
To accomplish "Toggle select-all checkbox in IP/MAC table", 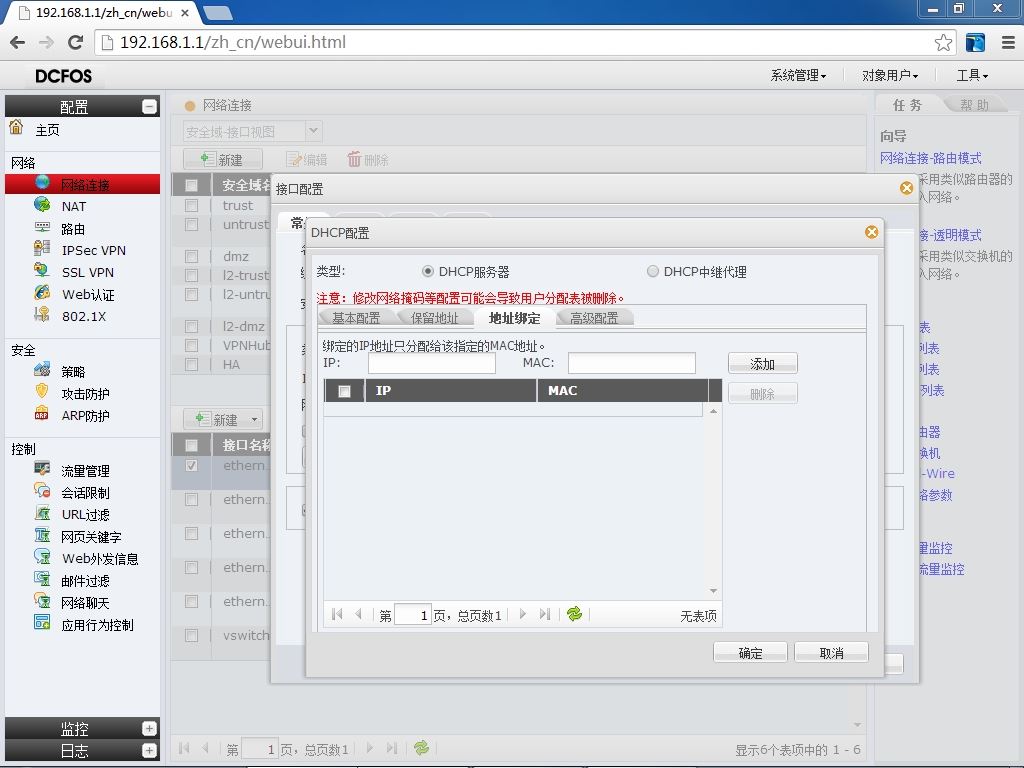I will click(x=344, y=391).
